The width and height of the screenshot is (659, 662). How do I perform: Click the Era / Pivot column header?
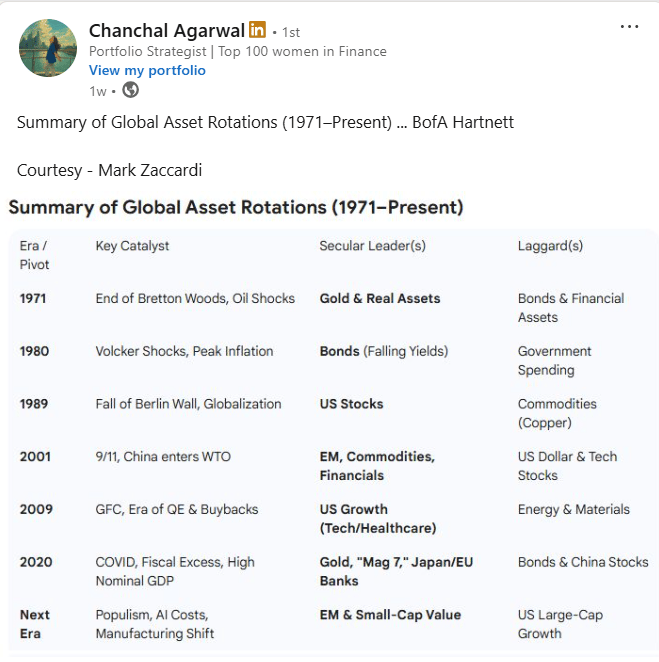[x=34, y=255]
